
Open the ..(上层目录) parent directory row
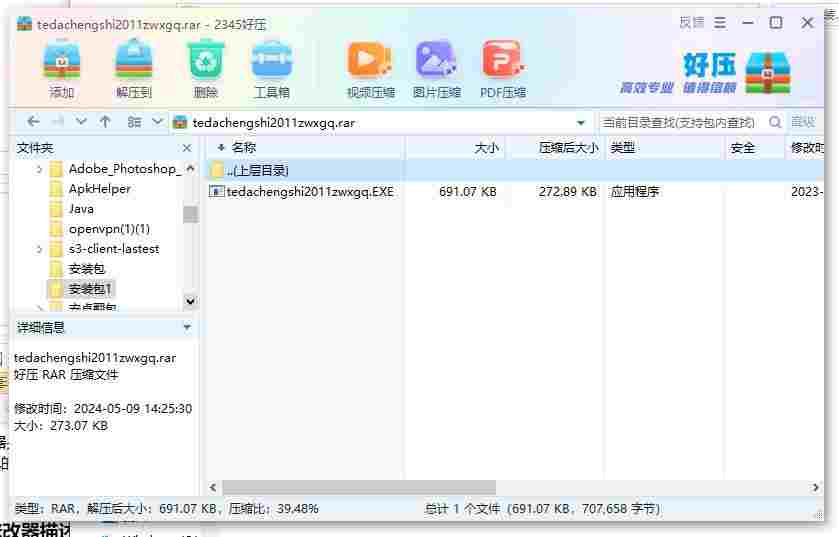[x=515, y=171]
